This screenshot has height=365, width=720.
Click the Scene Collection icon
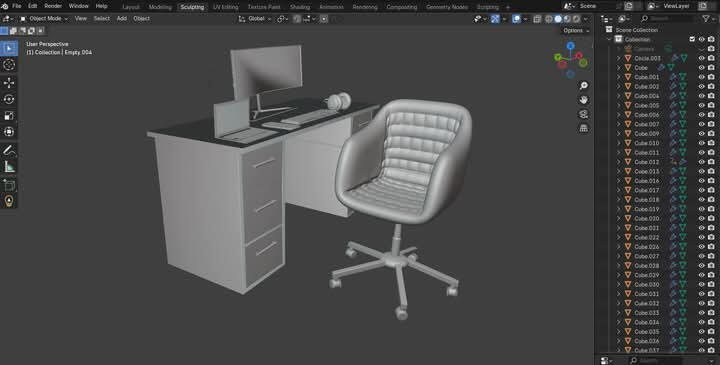pyautogui.click(x=609, y=30)
